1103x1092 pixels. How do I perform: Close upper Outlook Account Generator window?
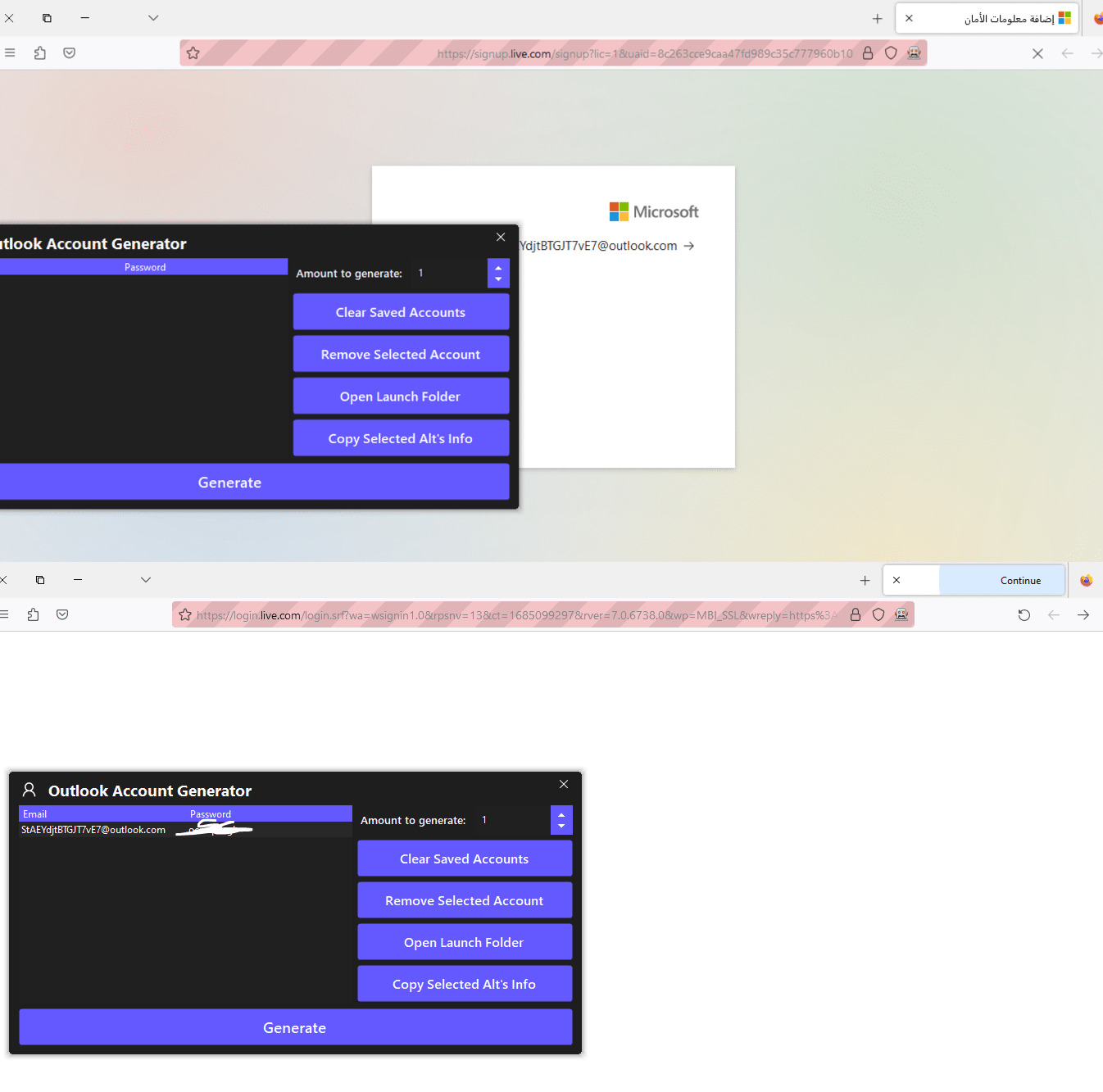coord(501,237)
